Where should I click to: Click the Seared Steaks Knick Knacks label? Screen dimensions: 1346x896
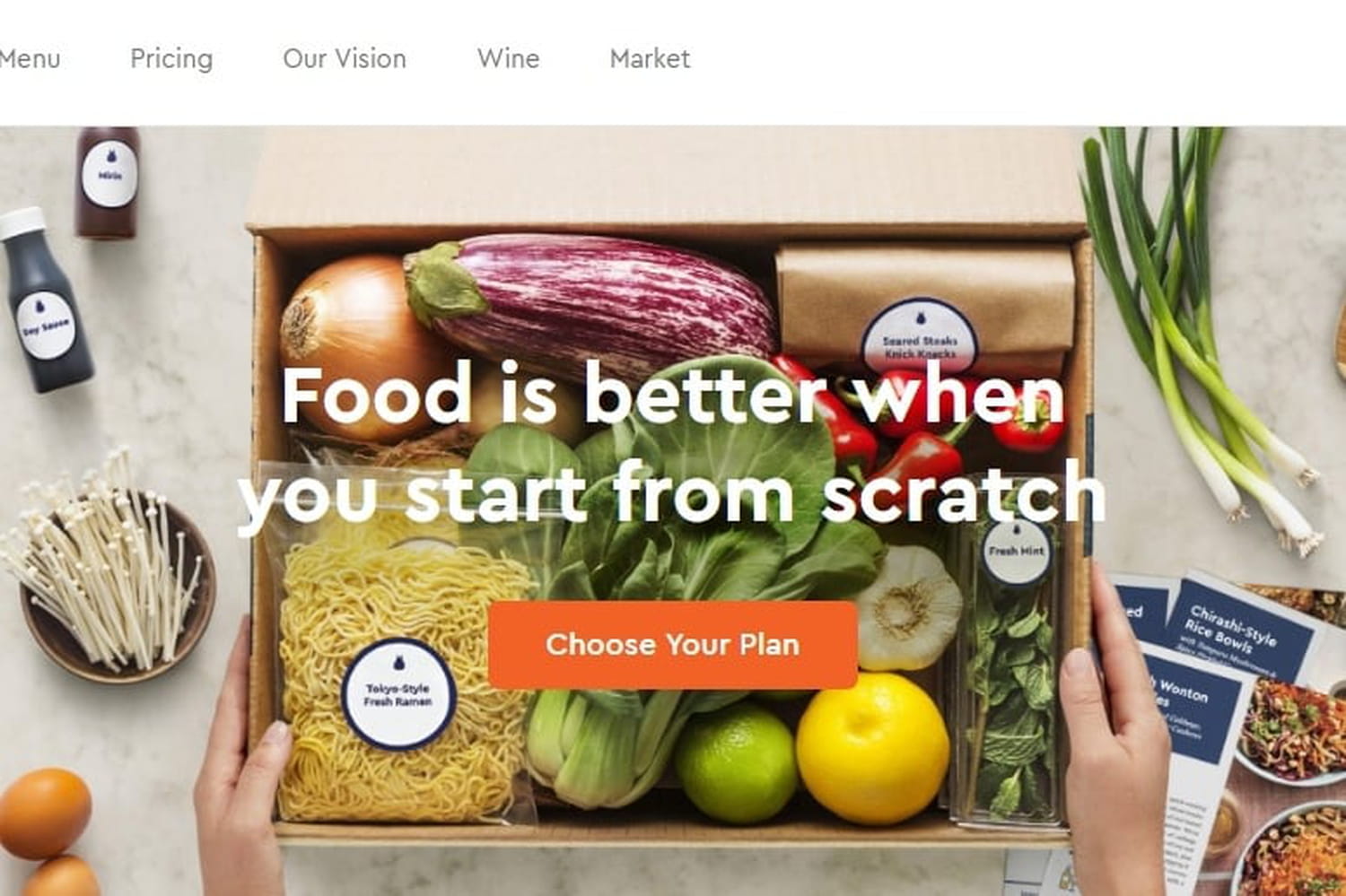[920, 341]
